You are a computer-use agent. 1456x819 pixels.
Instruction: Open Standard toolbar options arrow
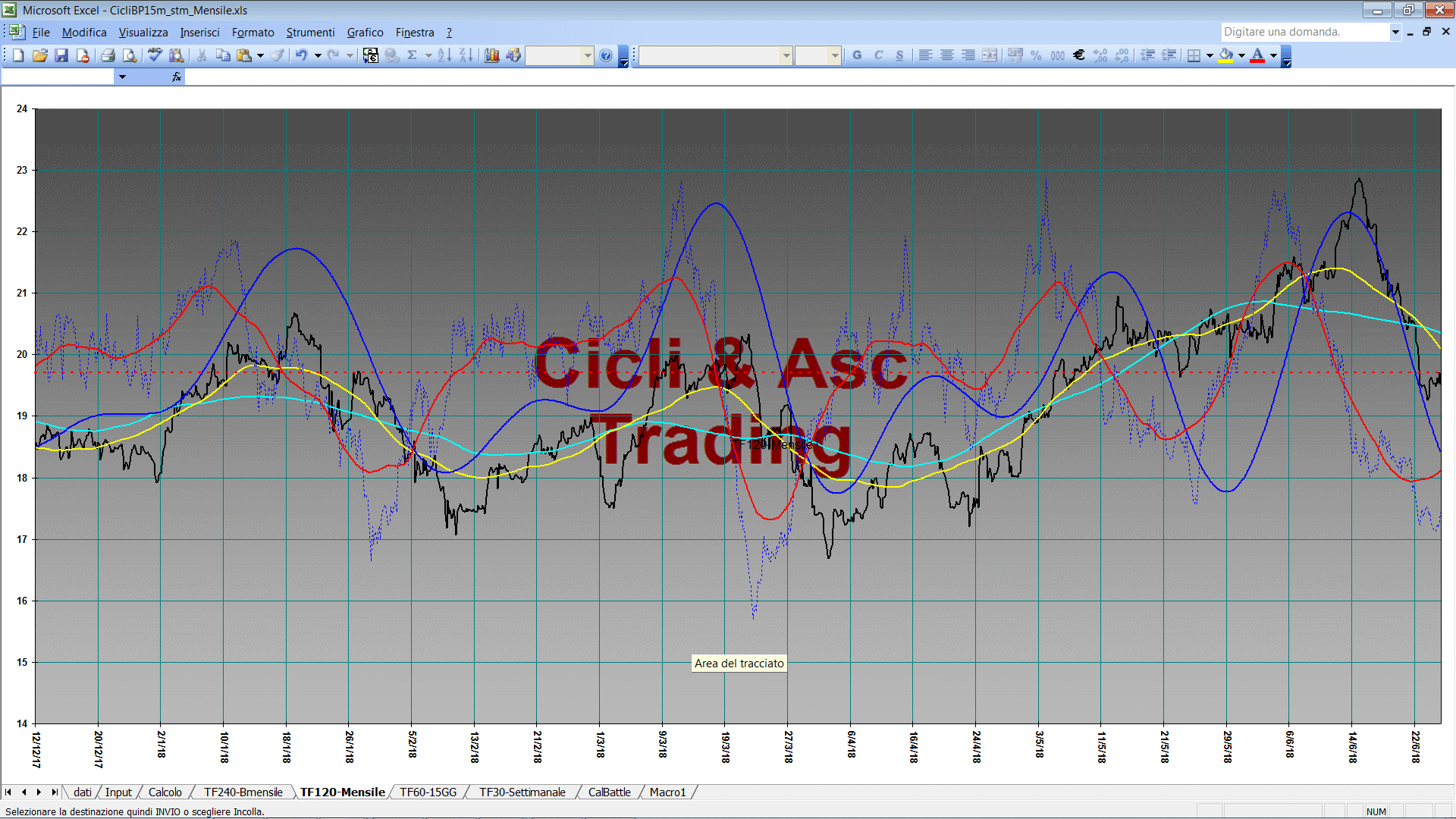pyautogui.click(x=623, y=57)
